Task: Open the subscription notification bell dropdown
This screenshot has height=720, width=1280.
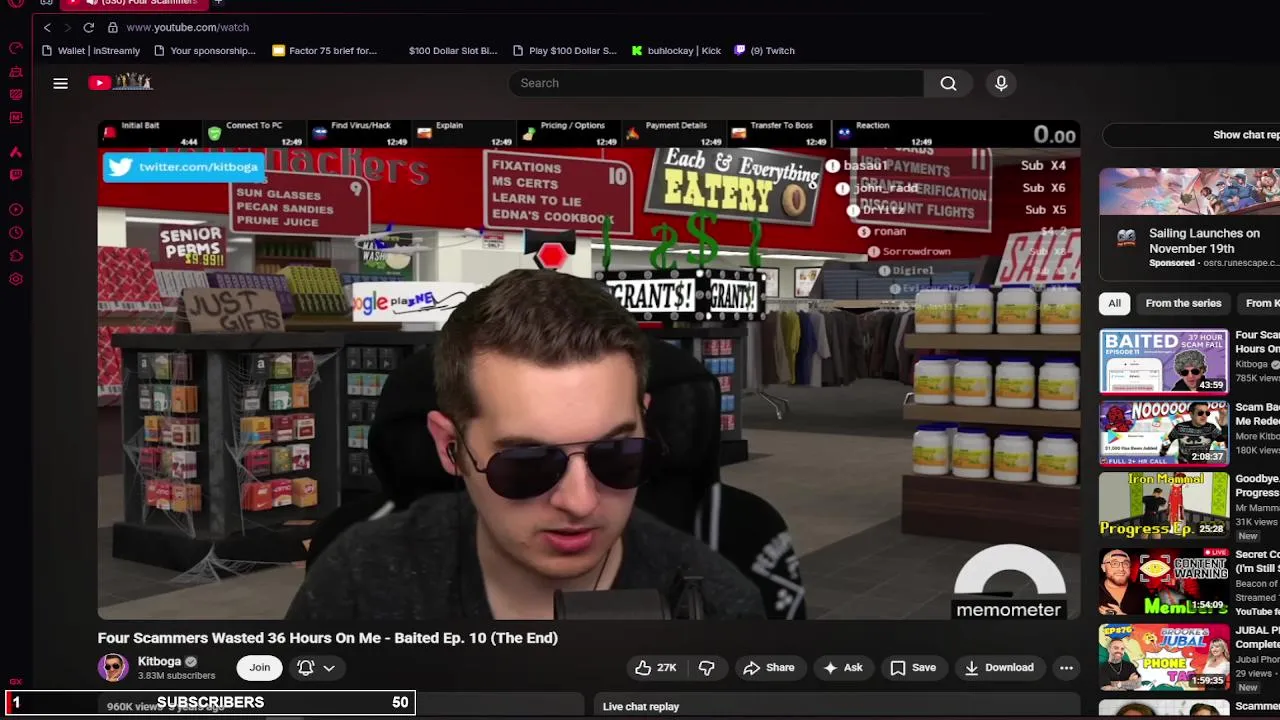Action: point(315,668)
